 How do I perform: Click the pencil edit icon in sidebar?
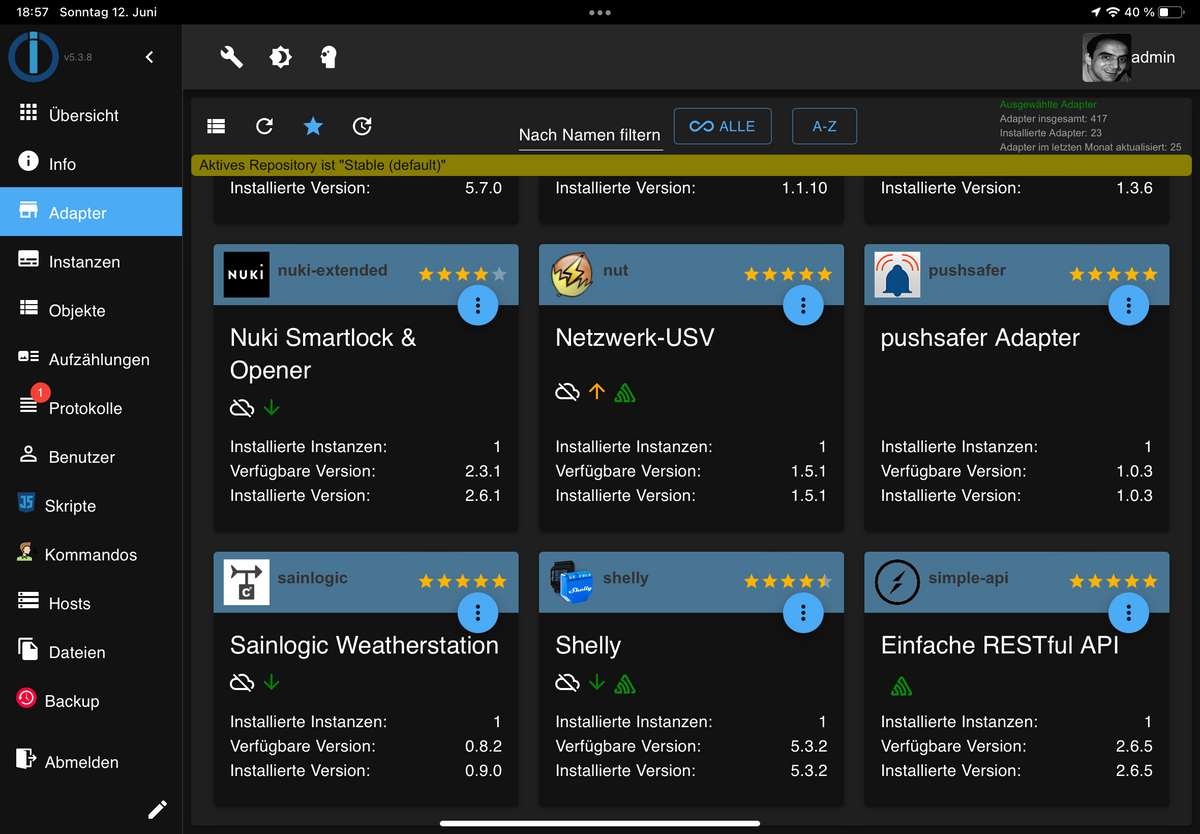click(x=157, y=810)
